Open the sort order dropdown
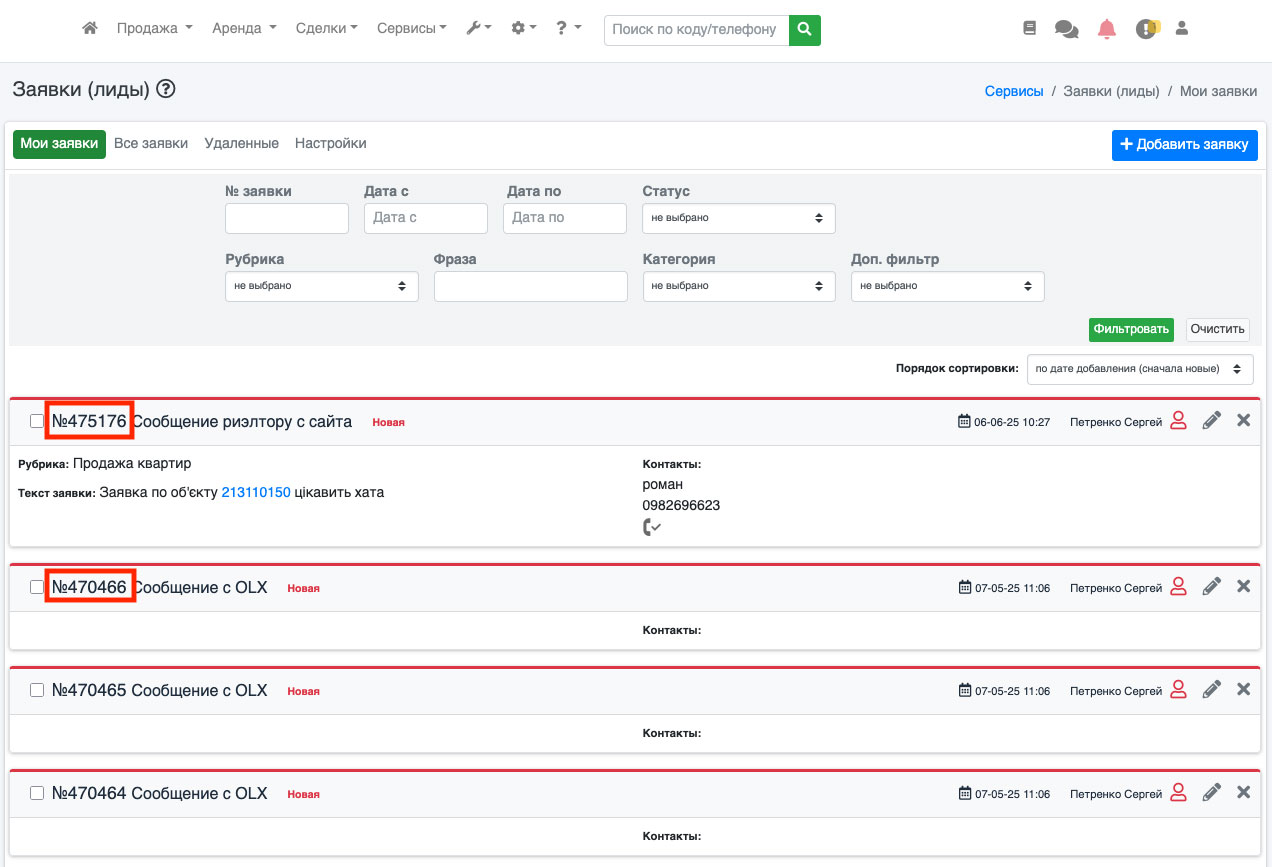Screen dimensions: 1272x867 (1139, 369)
